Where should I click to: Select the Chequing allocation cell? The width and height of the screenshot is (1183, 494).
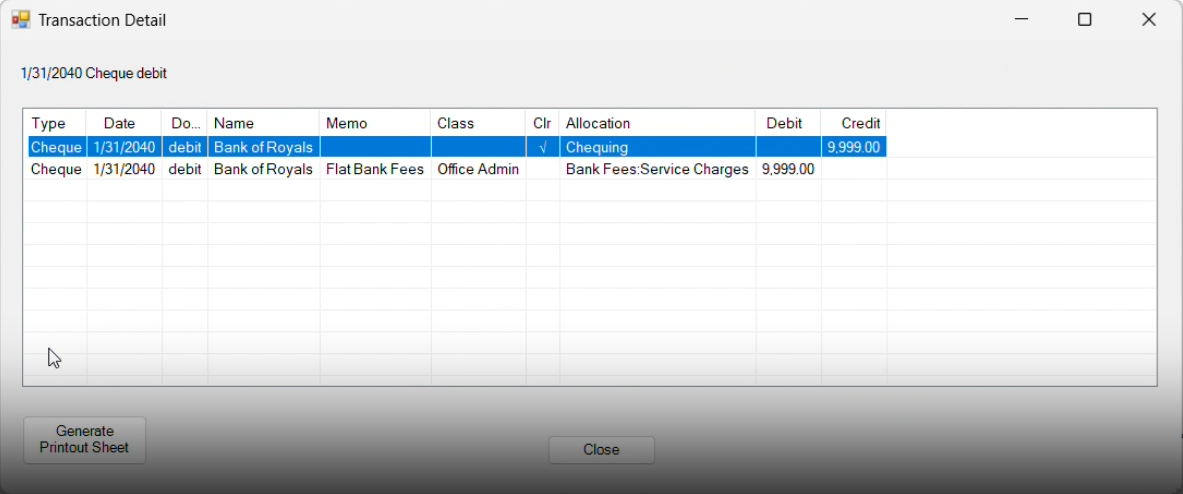[657, 147]
